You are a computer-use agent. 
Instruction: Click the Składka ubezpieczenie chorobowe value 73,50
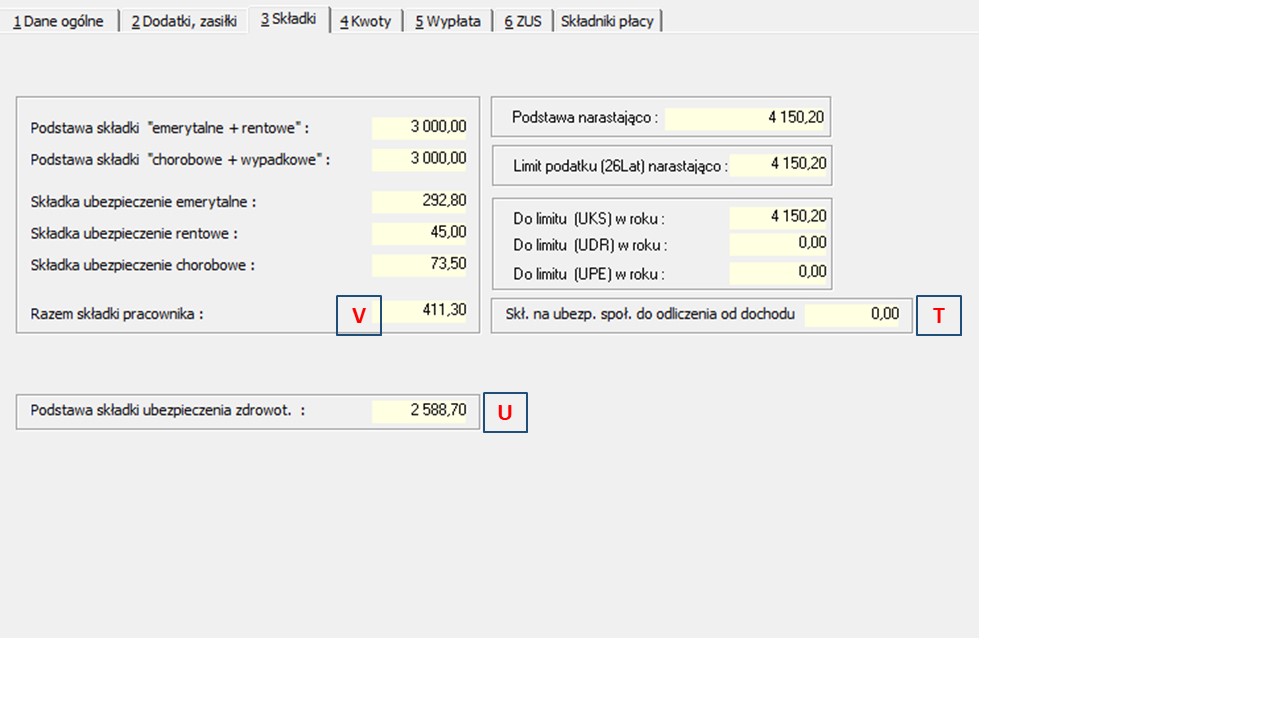pyautogui.click(x=420, y=265)
